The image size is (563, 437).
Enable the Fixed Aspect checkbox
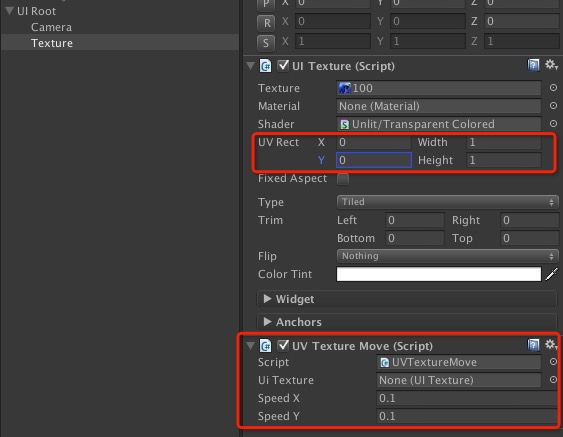343,178
